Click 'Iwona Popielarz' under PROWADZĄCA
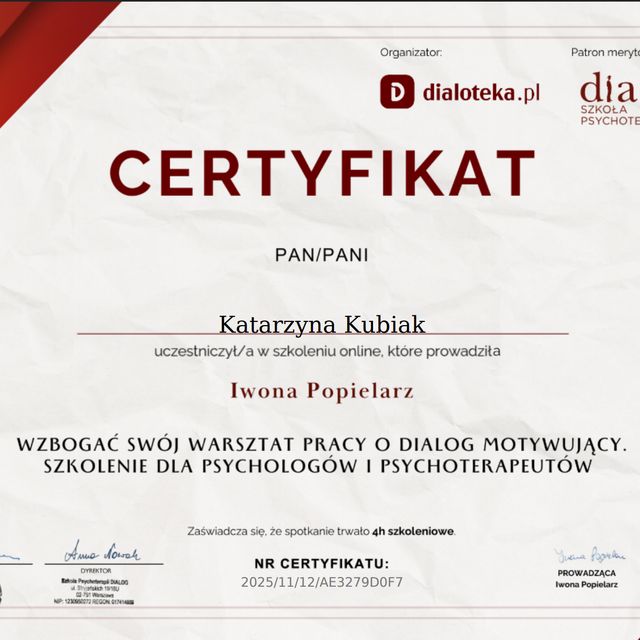 (587, 584)
